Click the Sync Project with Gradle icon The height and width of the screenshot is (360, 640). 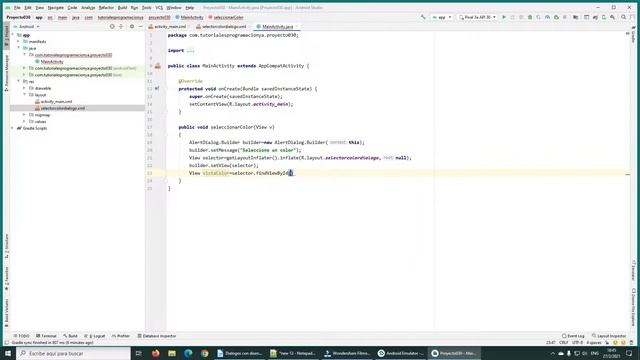(595, 17)
